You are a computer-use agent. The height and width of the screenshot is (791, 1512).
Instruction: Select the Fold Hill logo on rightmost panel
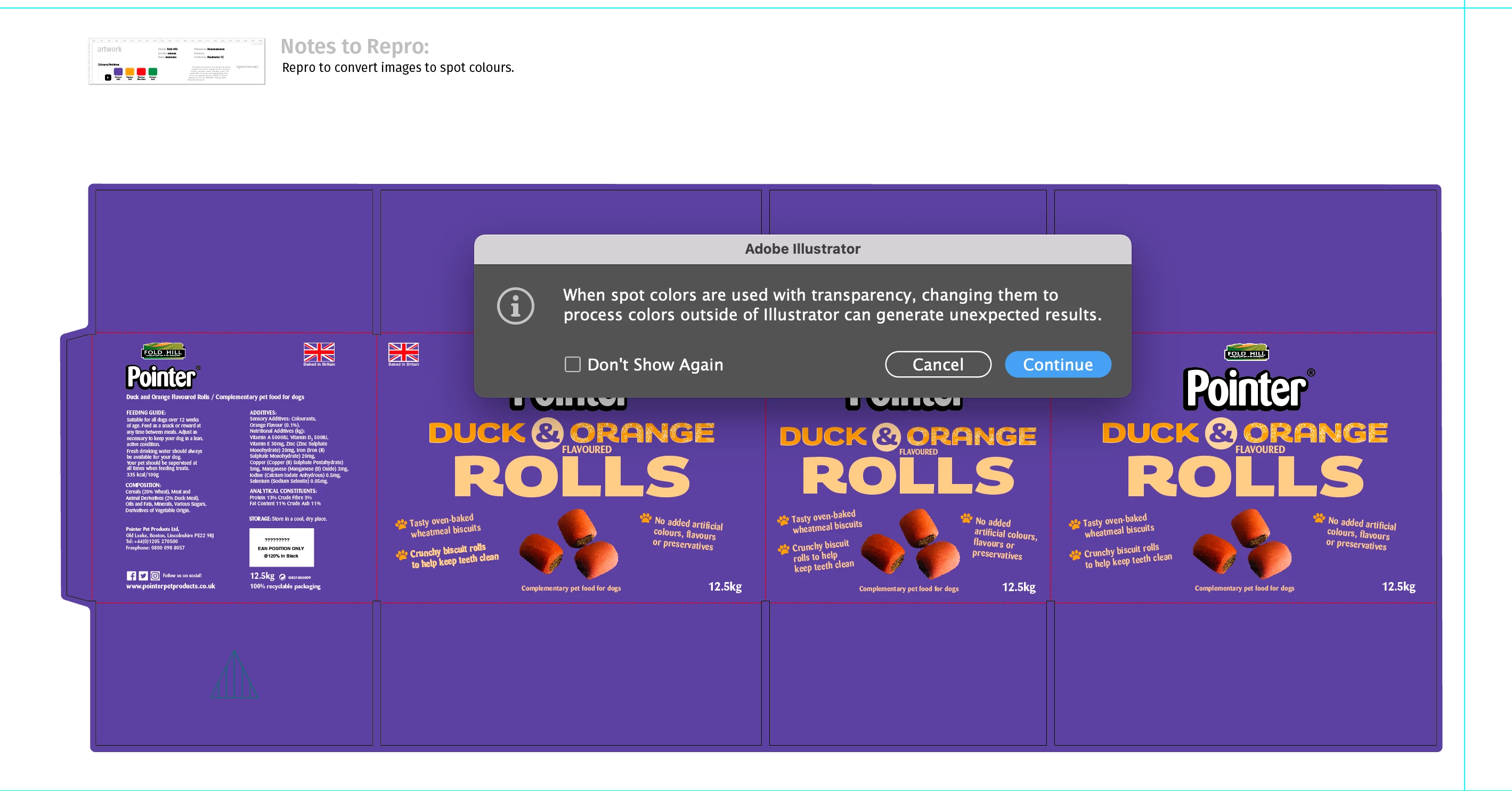1246,352
